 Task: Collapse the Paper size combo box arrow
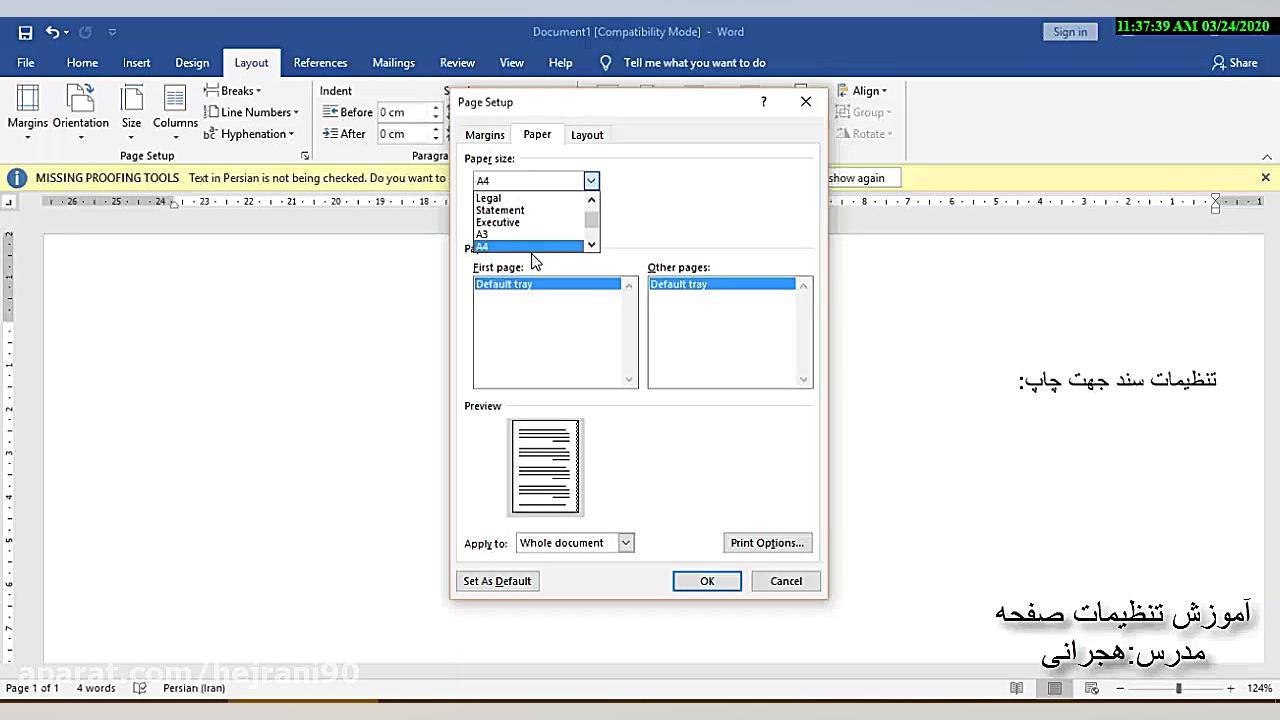[x=591, y=181]
